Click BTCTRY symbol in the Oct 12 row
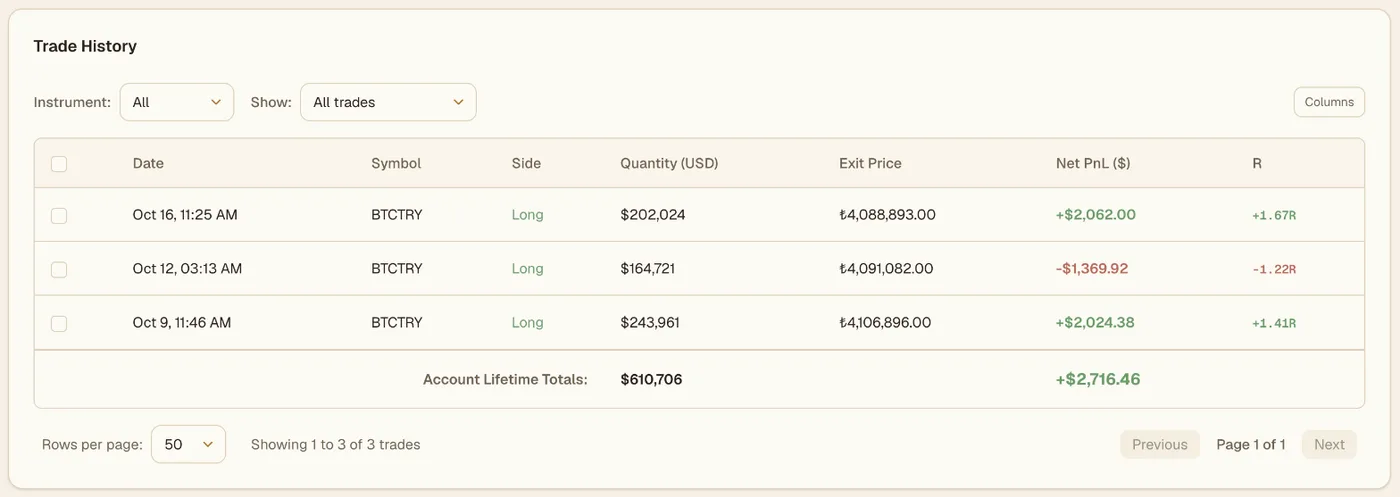 point(397,269)
